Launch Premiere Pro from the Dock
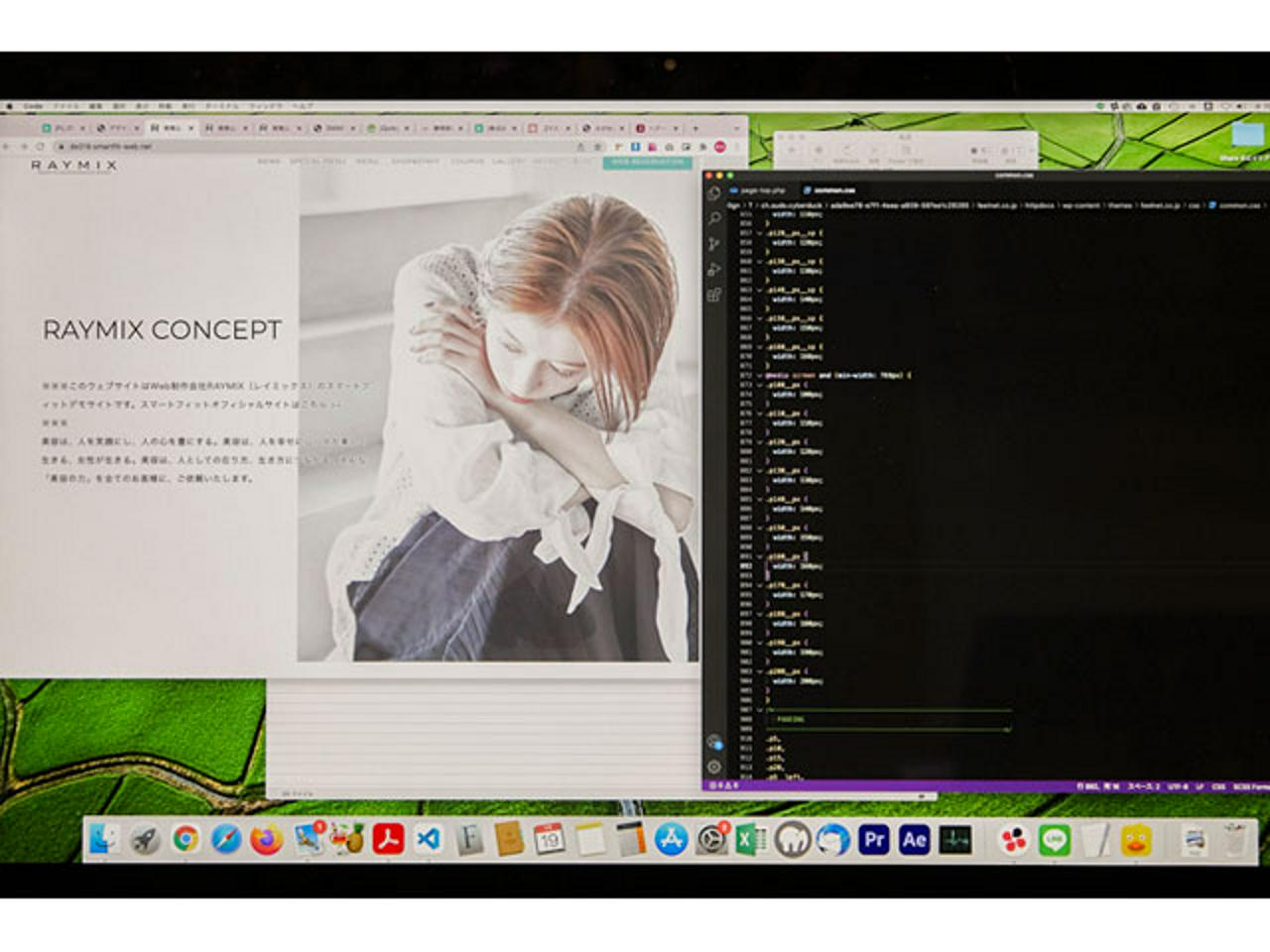The height and width of the screenshot is (952, 1270). coord(873,840)
